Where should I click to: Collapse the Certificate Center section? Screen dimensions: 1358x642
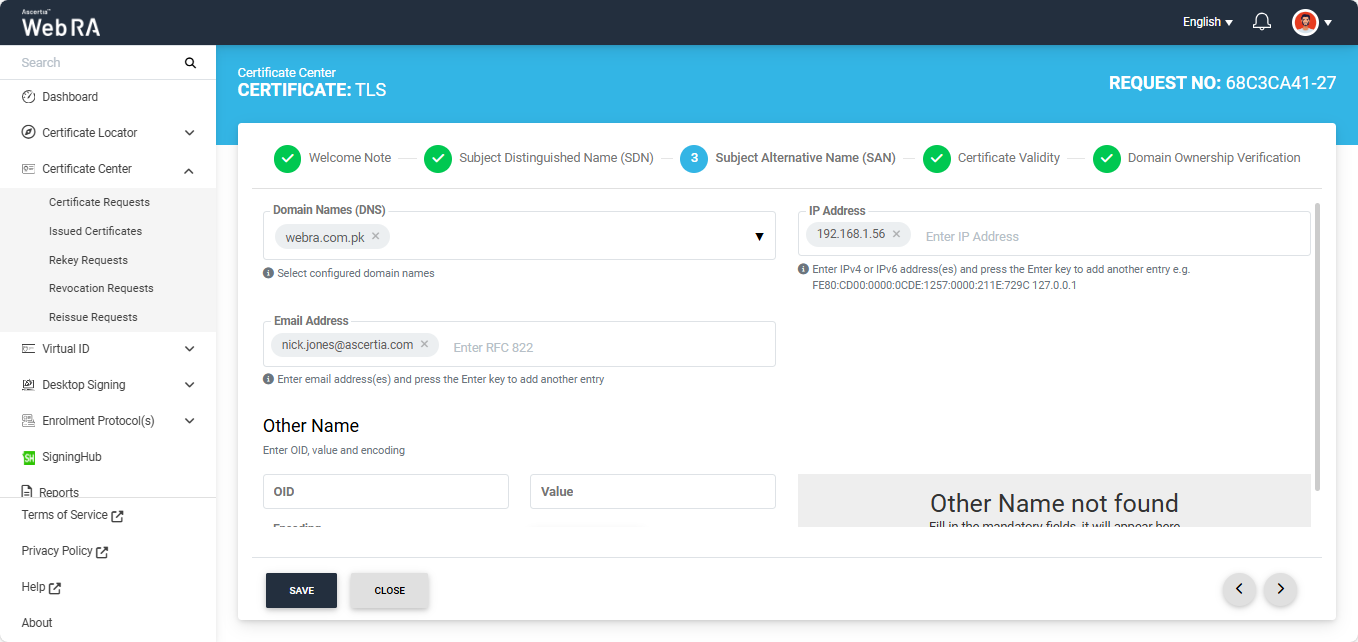point(189,170)
